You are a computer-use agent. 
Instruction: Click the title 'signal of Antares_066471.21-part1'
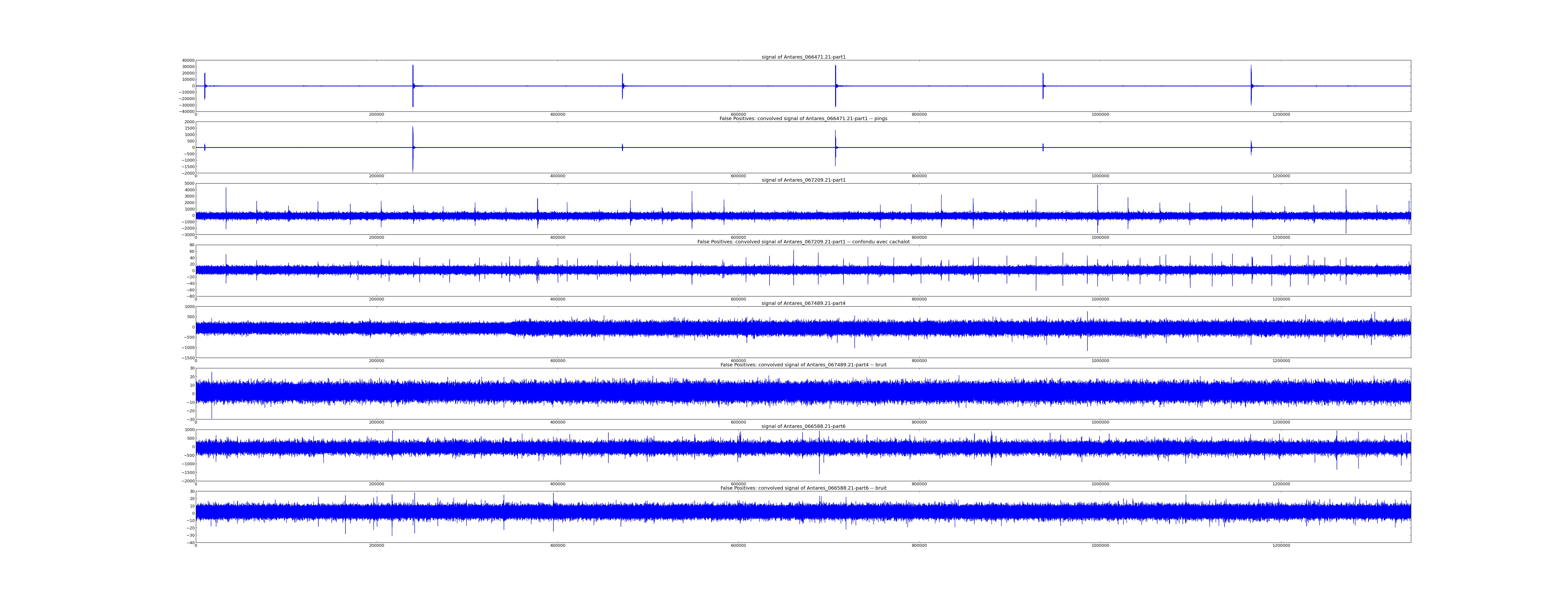pyautogui.click(x=804, y=57)
